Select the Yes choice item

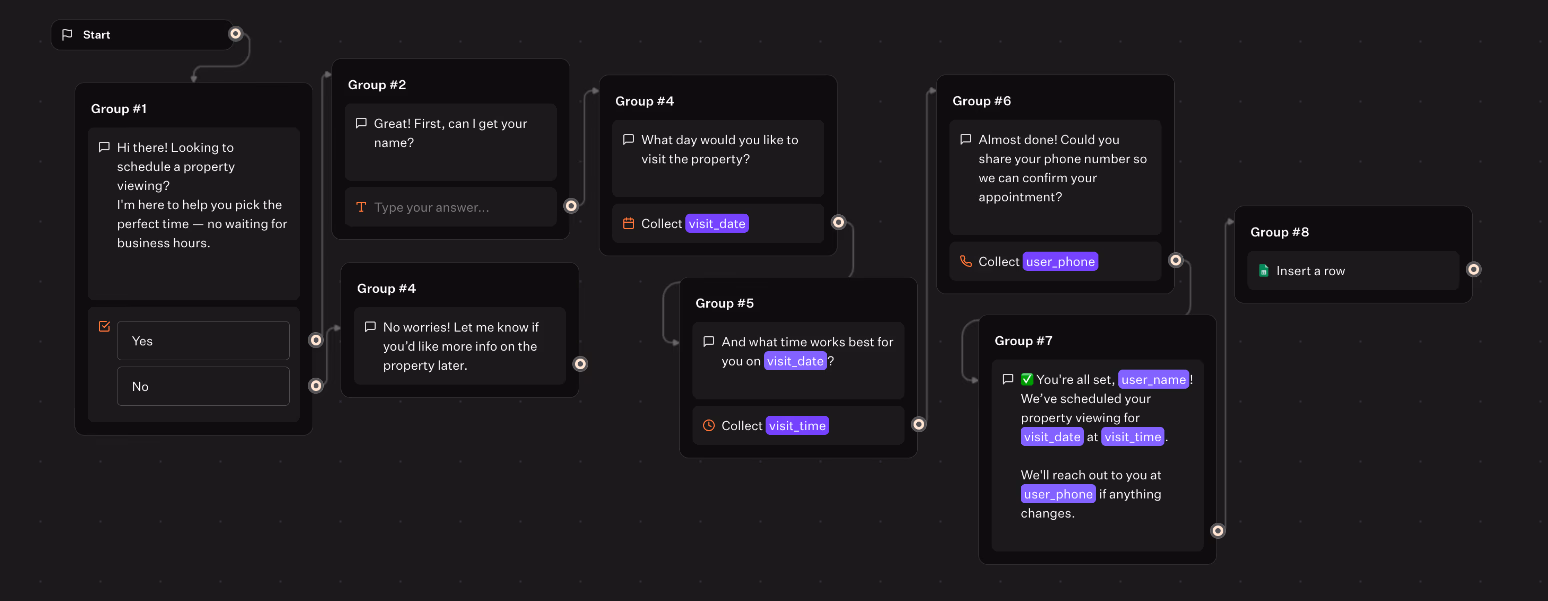pos(203,341)
